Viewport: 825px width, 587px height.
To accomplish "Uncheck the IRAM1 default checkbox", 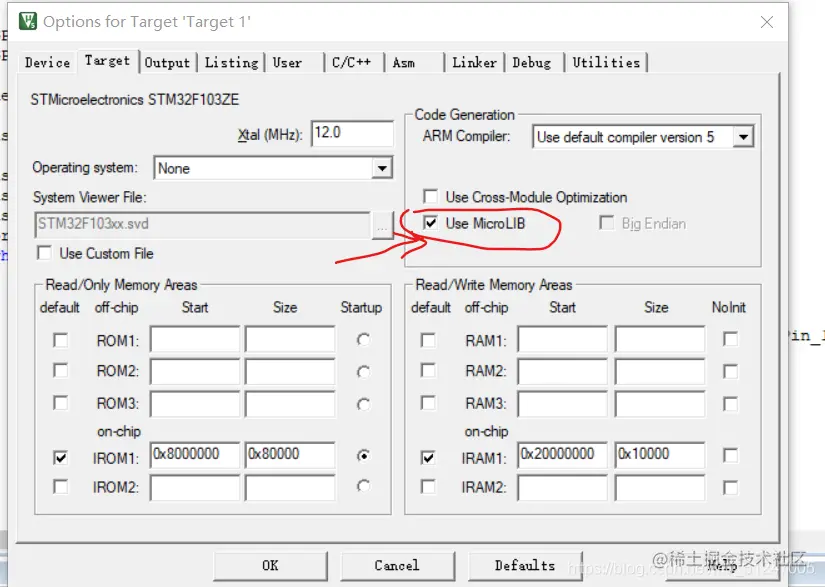I will click(428, 458).
